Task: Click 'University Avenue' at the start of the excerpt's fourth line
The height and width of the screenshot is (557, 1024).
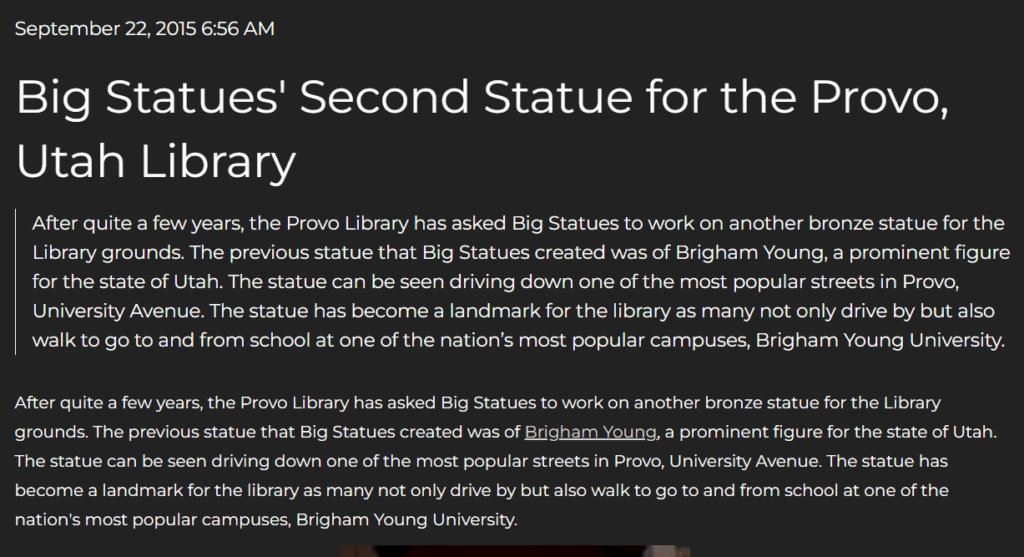Action: pos(118,311)
